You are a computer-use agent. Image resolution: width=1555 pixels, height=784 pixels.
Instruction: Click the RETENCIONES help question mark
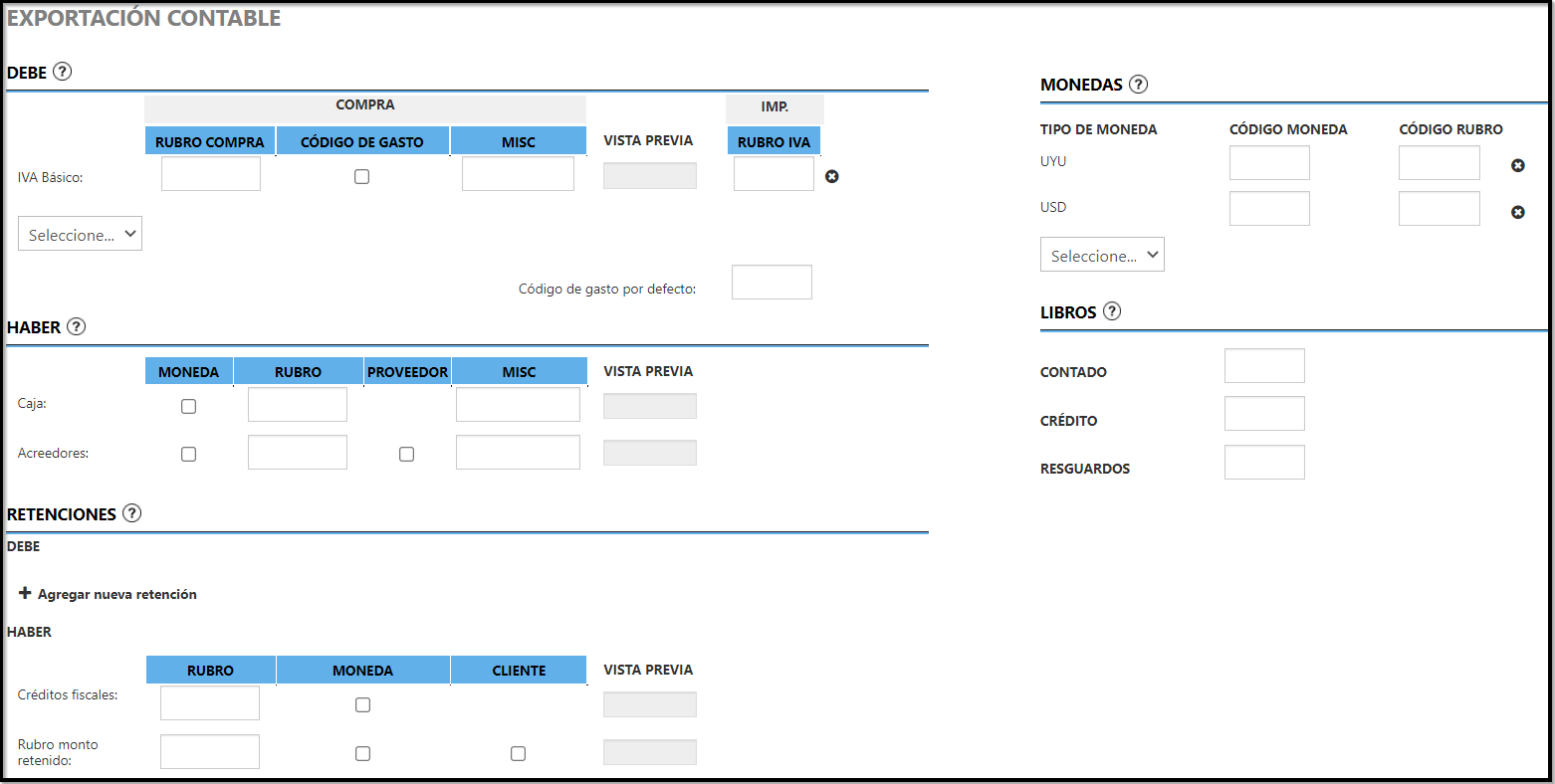131,513
